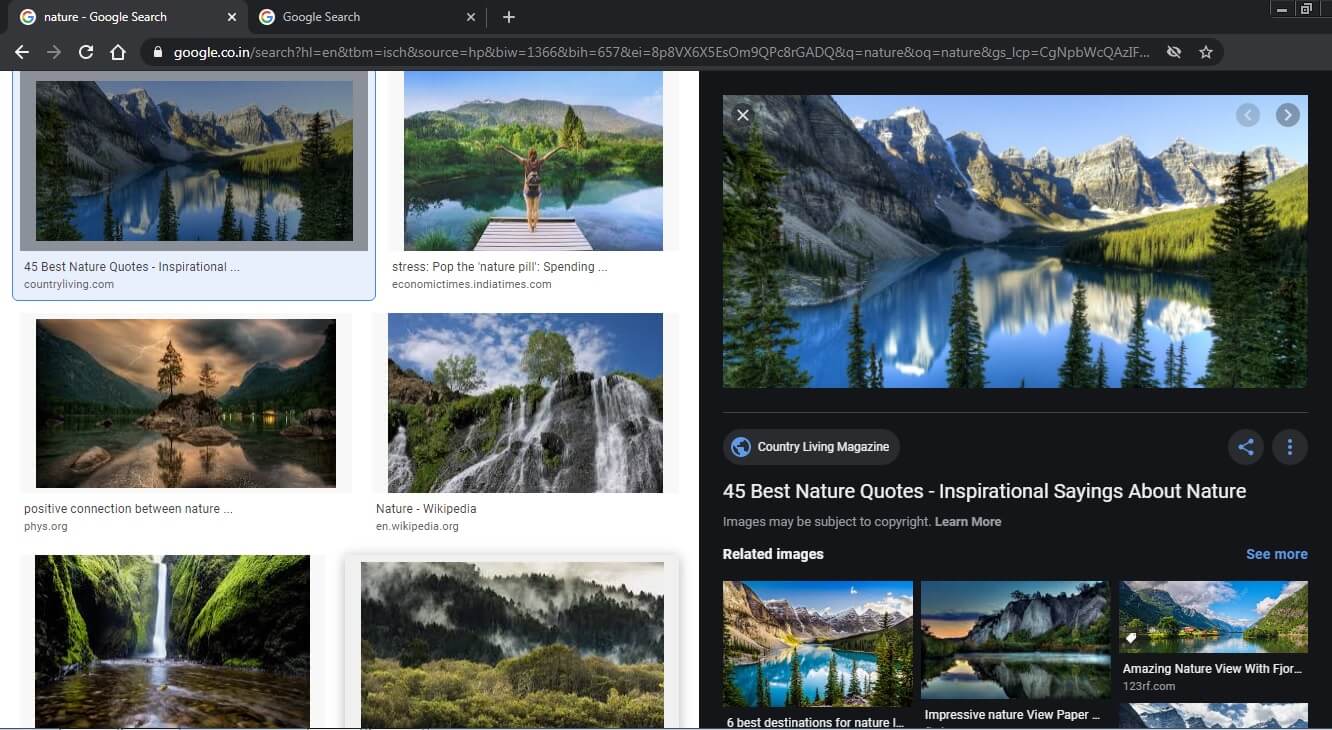Select the 'nature - Google Search' tab

pos(110,17)
